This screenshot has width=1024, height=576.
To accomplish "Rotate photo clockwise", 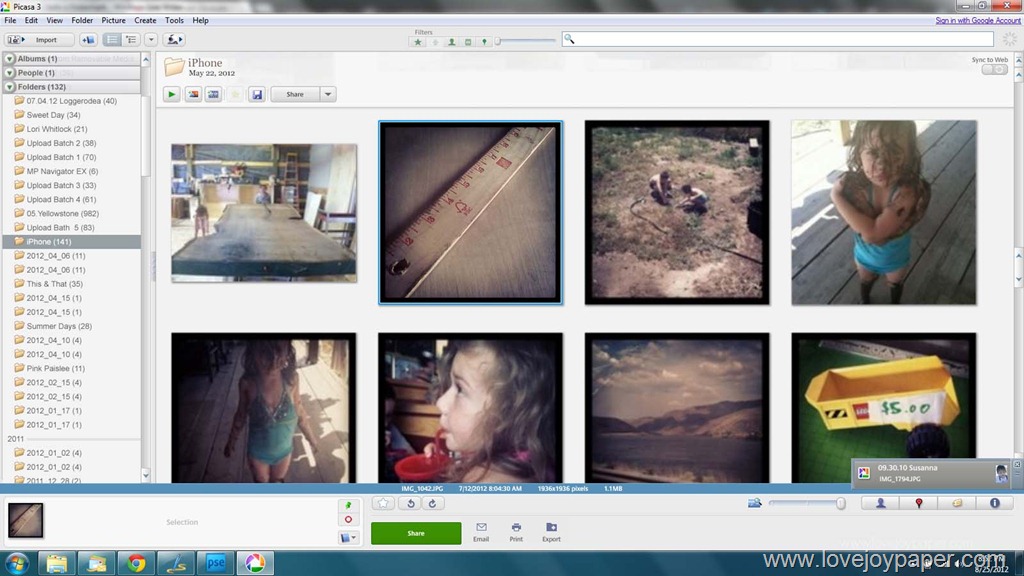I will pos(432,504).
